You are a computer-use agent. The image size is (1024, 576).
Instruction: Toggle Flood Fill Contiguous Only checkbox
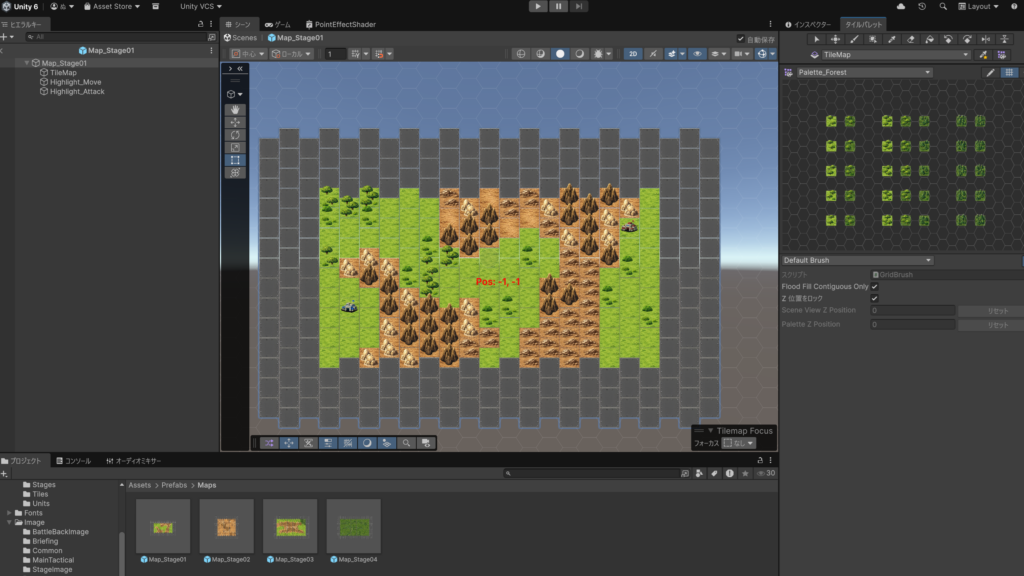875,286
